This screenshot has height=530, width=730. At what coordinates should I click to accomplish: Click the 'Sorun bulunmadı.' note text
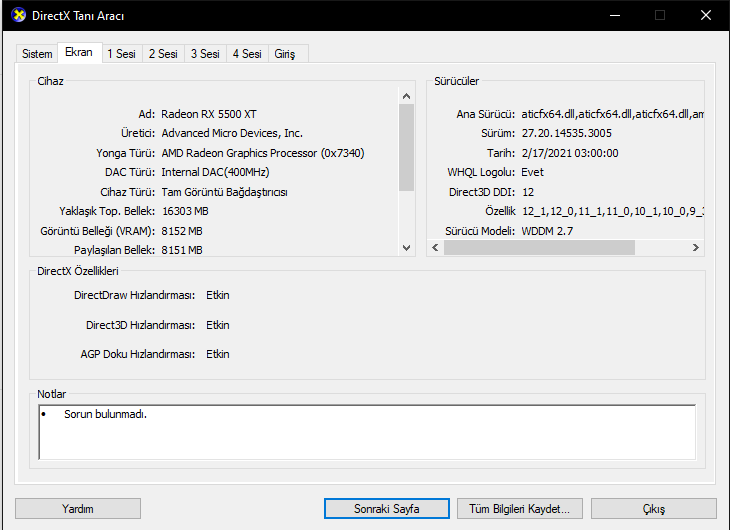click(x=106, y=414)
